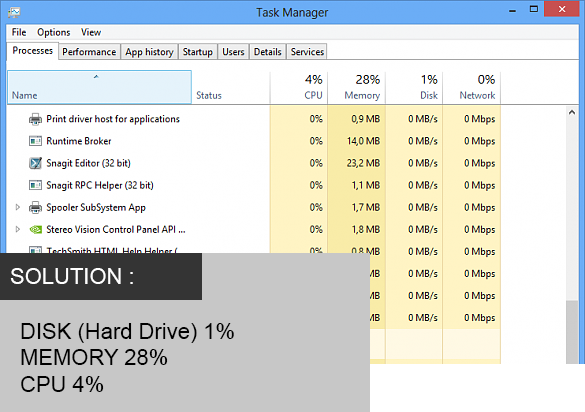Click the NVIDIA Stereo Vision icon
Image resolution: width=585 pixels, height=412 pixels.
pyautogui.click(x=35, y=230)
